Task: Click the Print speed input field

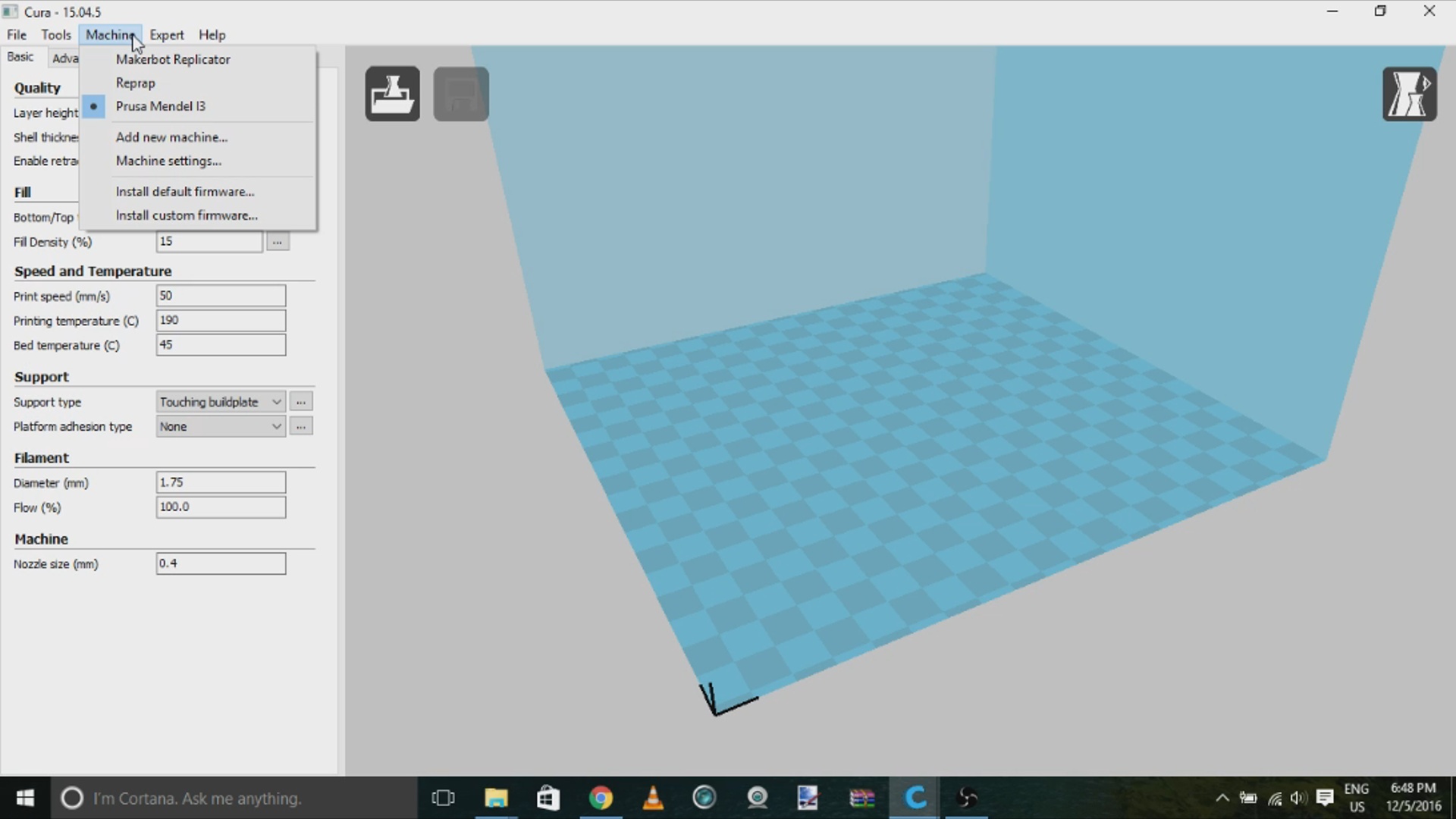Action: [221, 296]
